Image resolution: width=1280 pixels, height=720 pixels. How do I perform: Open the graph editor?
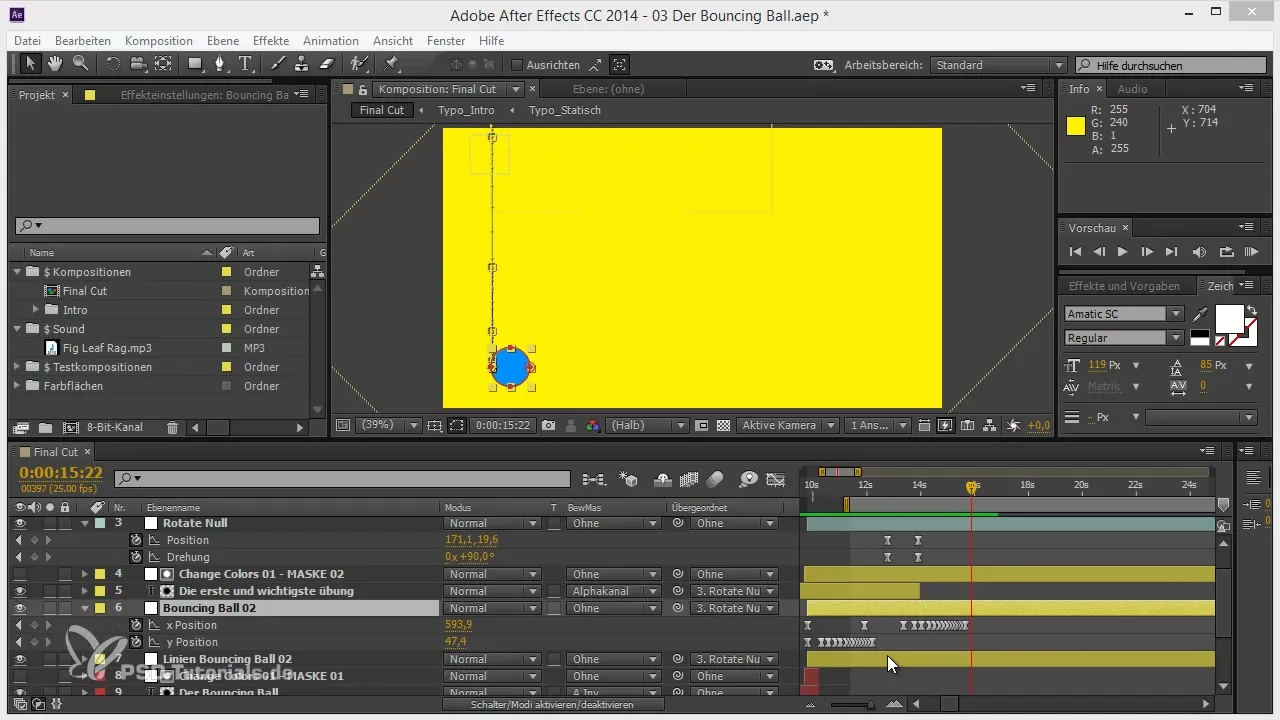775,479
